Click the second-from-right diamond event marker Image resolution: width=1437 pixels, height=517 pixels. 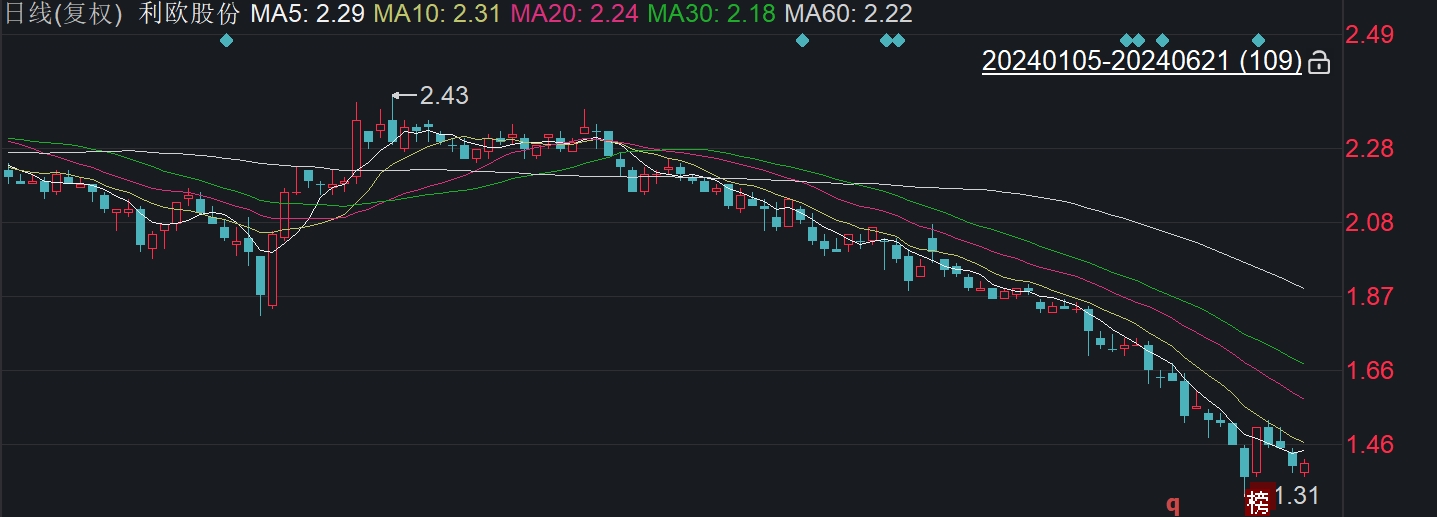(x=1162, y=40)
